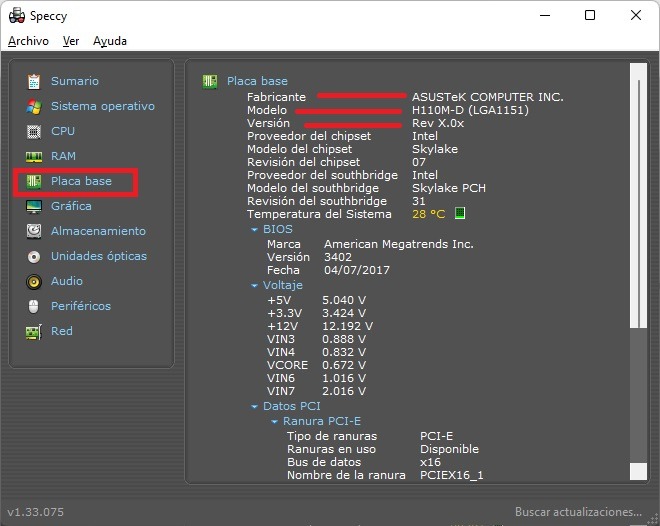Open the Periféricos mouse icon
This screenshot has height=526, width=660.
tap(34, 306)
